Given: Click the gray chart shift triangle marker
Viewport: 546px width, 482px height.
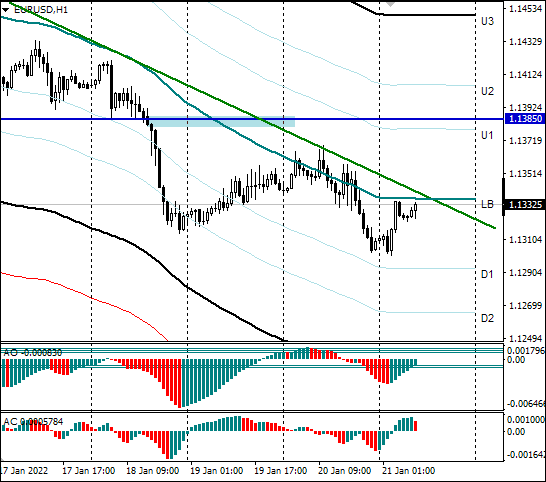Looking at the screenshot, I should [x=391, y=4].
